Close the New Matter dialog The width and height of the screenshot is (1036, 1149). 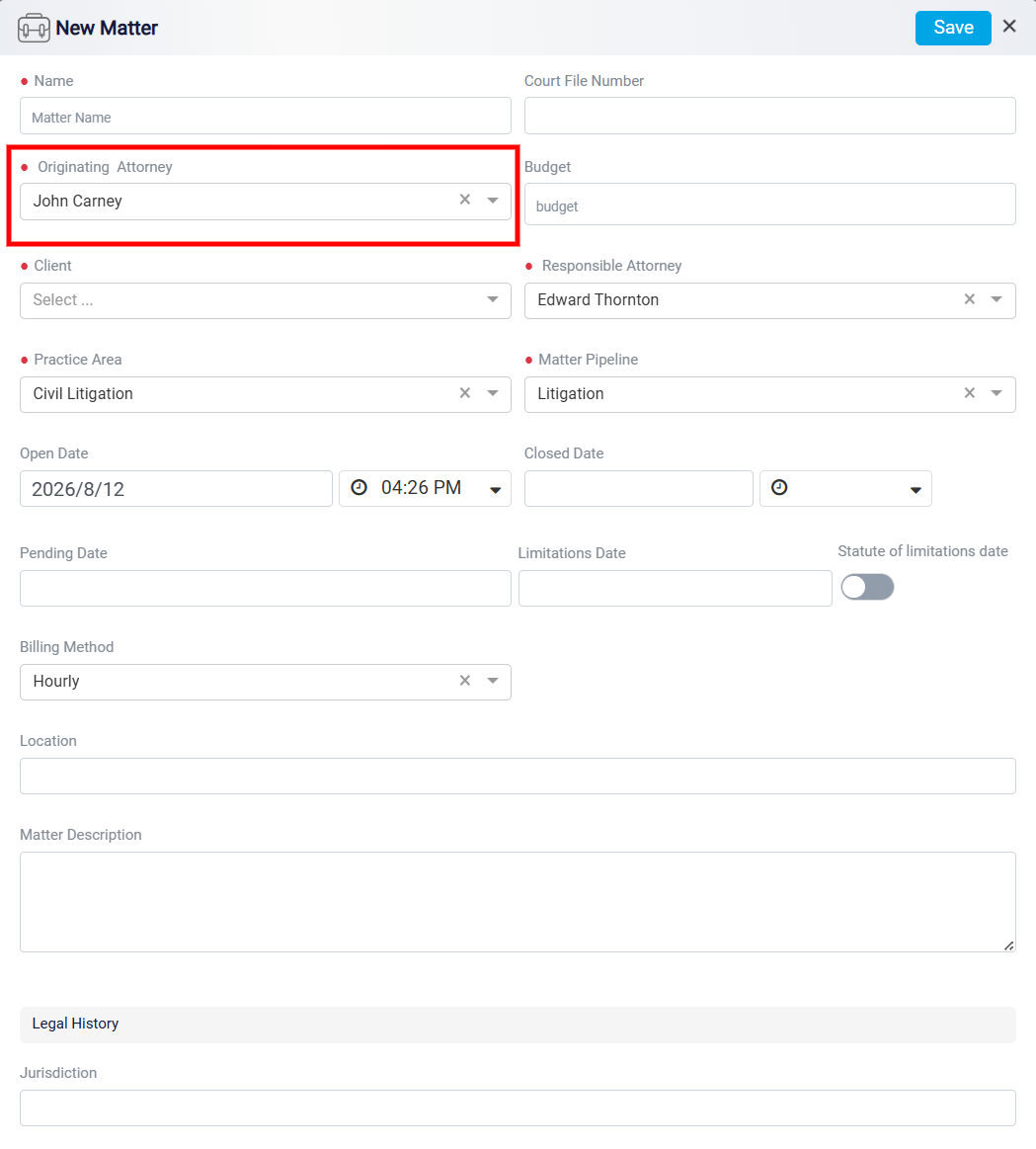point(1009,27)
